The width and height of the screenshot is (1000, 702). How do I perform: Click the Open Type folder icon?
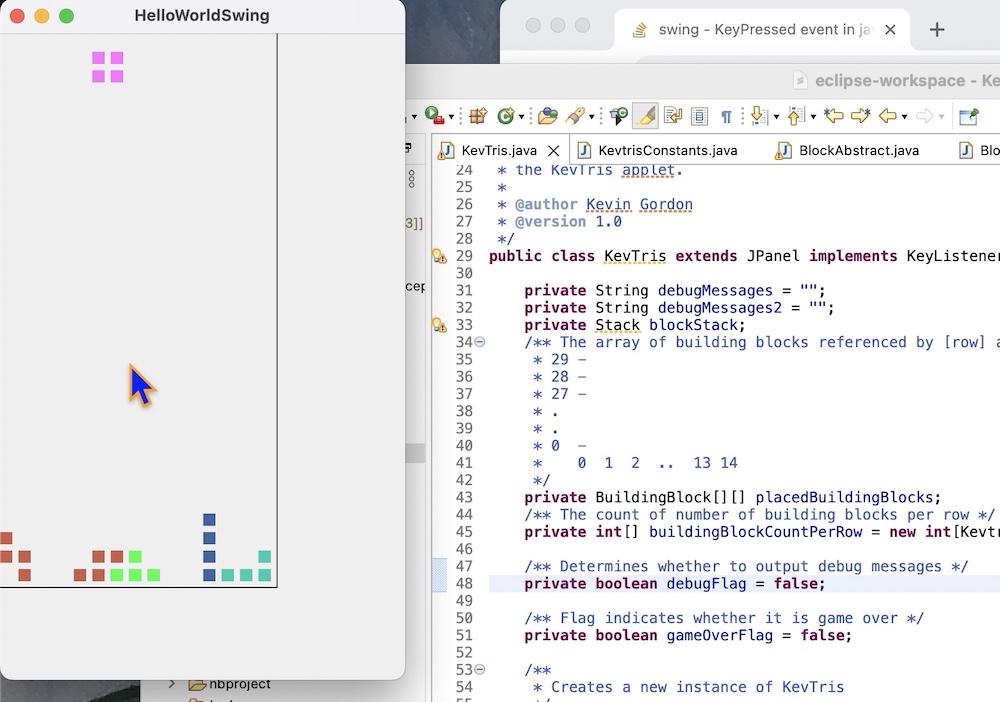pyautogui.click(x=546, y=116)
